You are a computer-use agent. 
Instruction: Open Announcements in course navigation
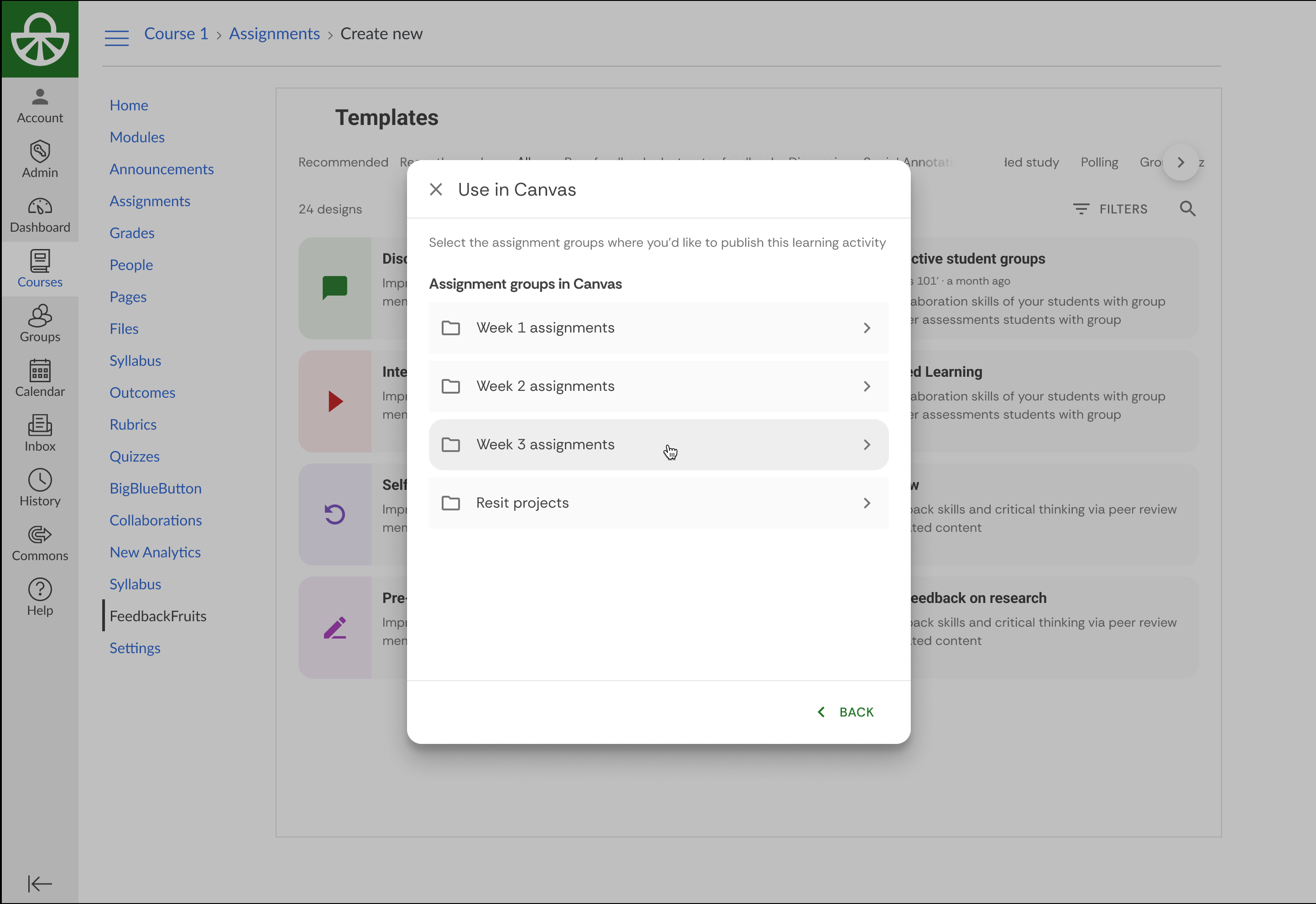pos(162,169)
